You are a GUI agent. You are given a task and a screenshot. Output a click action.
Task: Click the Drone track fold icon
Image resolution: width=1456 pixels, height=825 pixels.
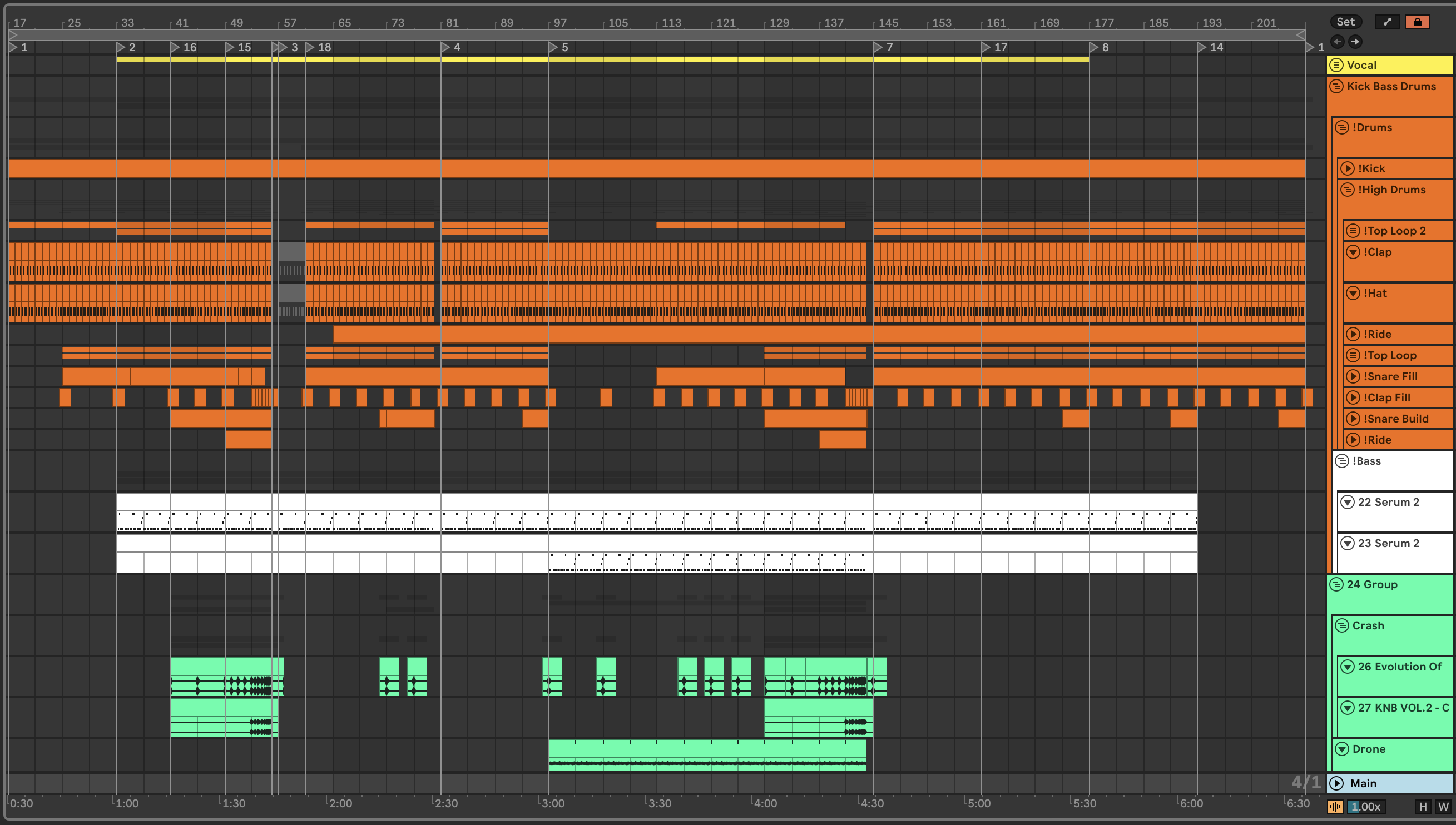tap(1341, 749)
